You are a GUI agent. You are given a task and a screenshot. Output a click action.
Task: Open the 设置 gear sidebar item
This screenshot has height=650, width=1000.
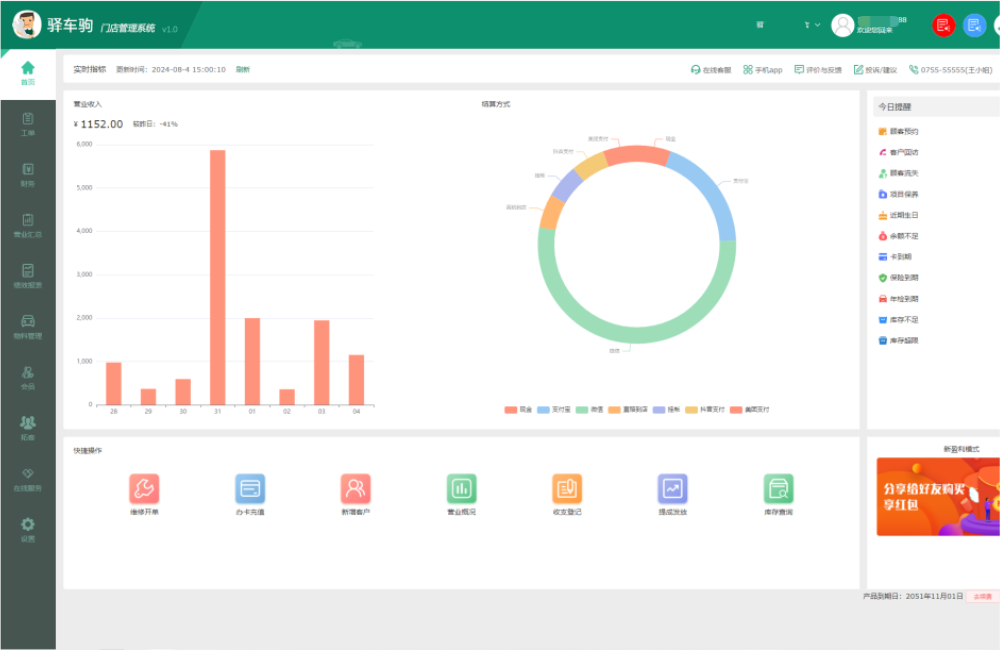(x=27, y=529)
